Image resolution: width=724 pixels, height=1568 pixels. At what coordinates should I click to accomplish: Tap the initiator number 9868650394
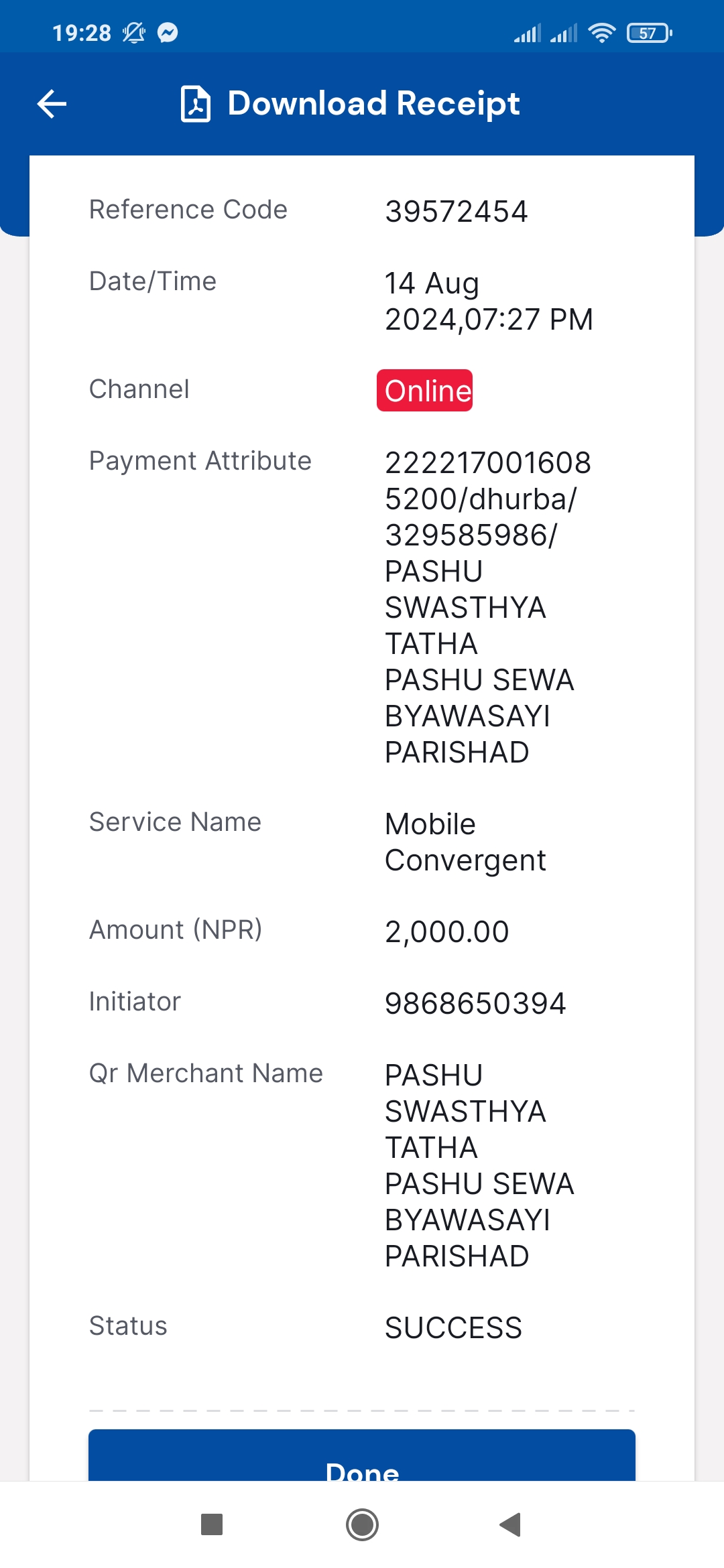[x=475, y=1003]
